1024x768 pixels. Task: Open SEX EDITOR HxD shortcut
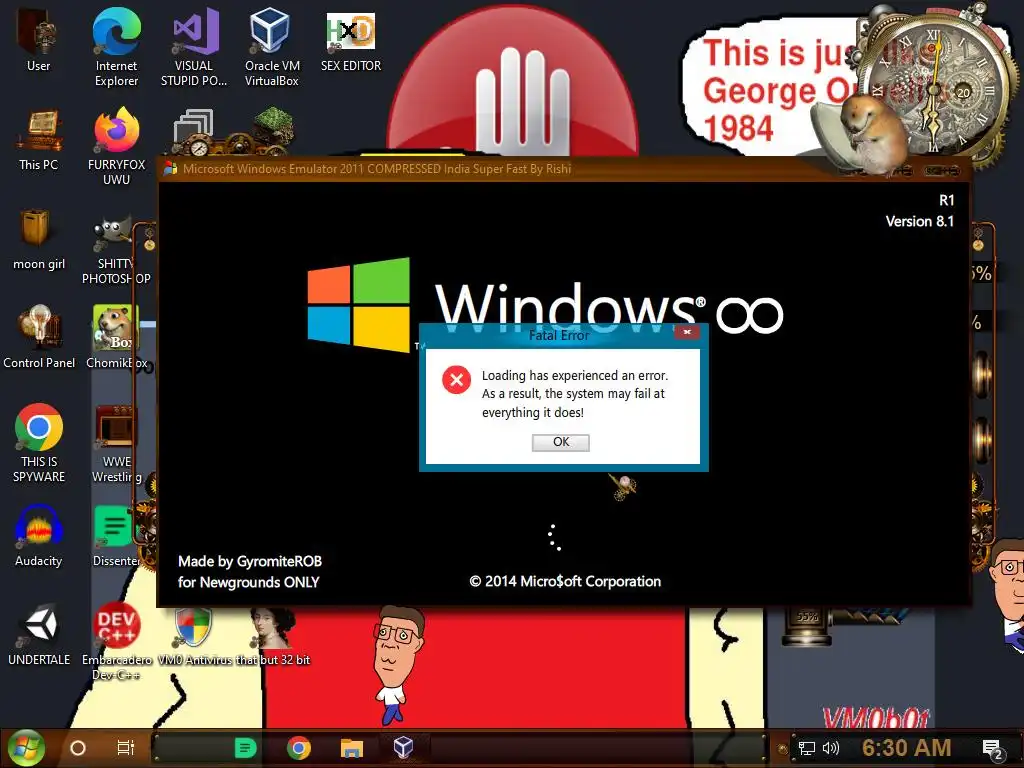point(351,40)
